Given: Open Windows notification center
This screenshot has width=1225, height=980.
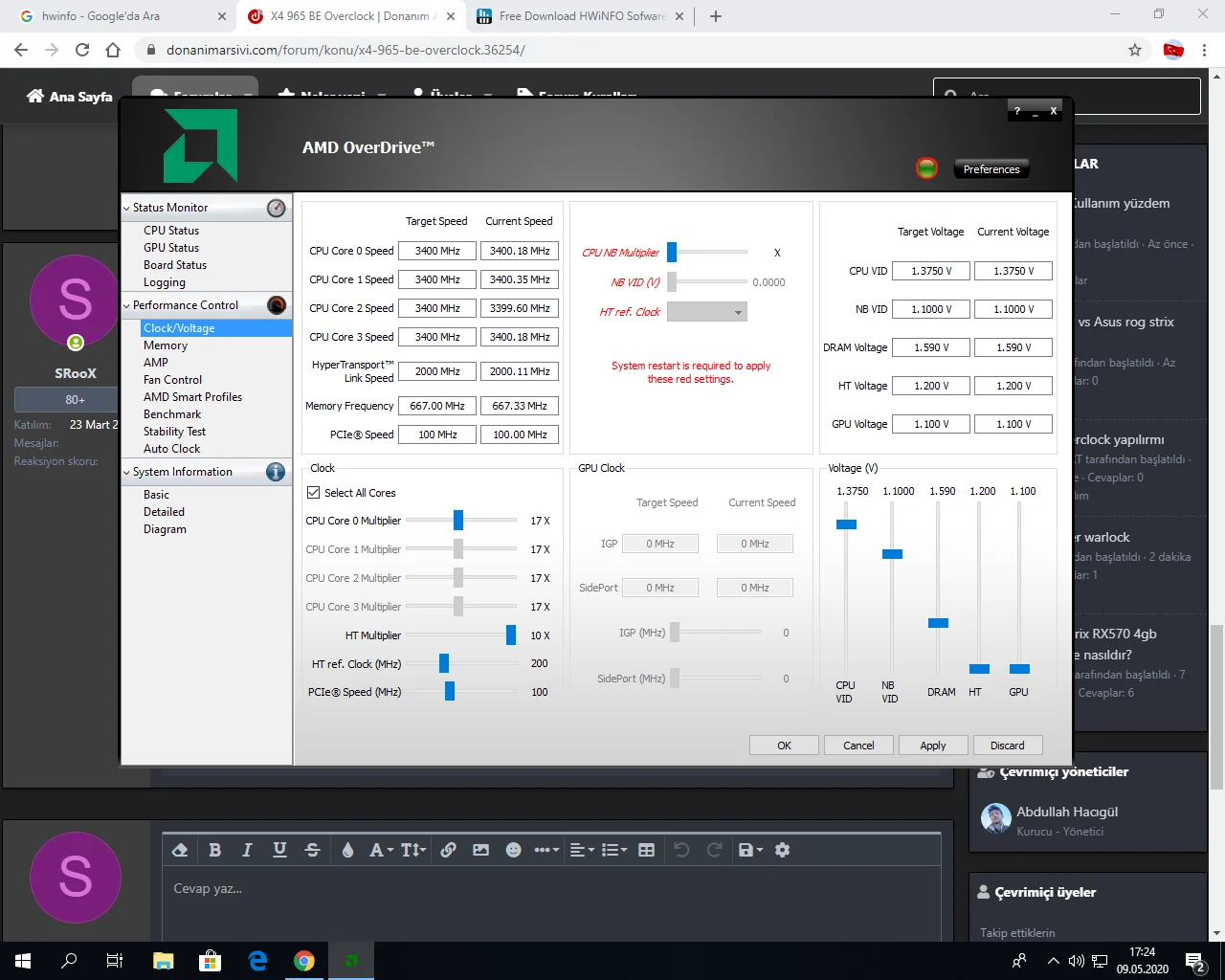Looking at the screenshot, I should point(1195,961).
